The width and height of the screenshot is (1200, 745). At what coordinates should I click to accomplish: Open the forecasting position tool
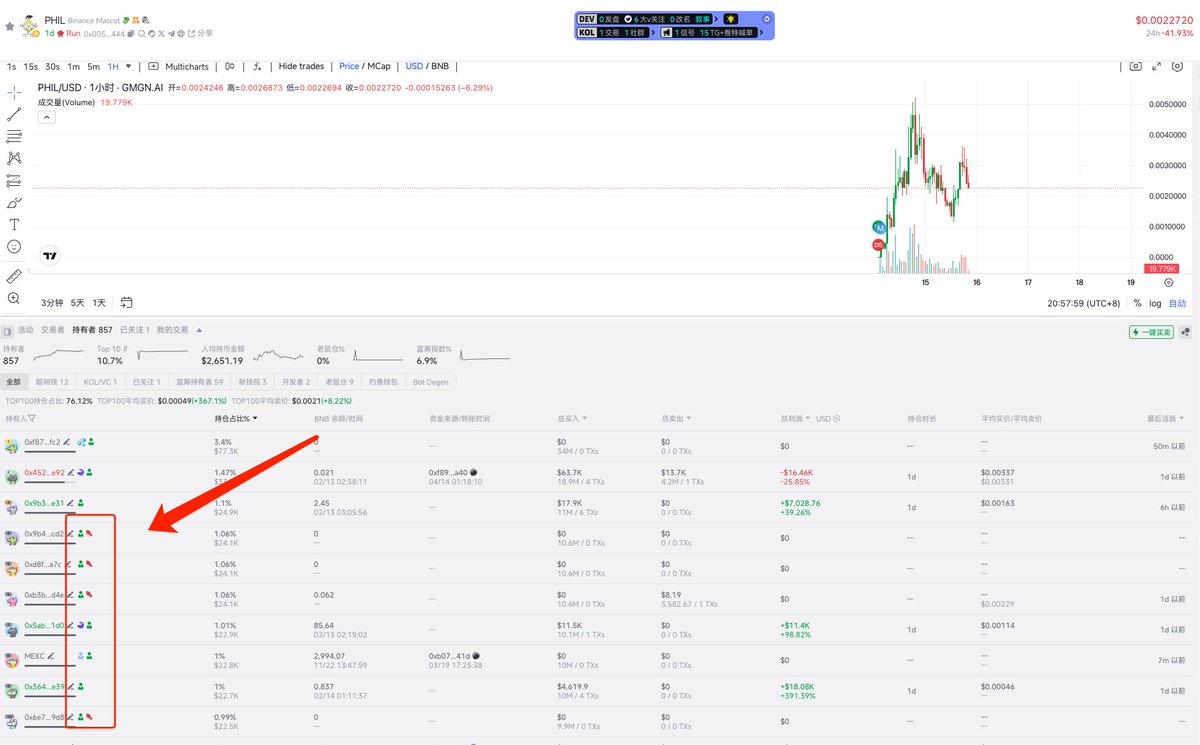tap(14, 180)
